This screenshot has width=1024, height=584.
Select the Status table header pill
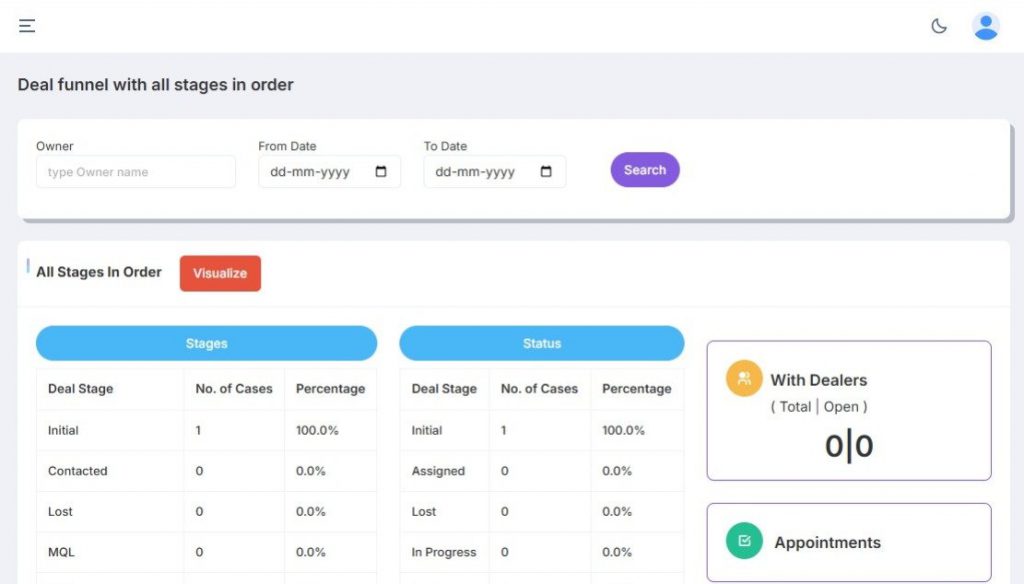point(541,343)
